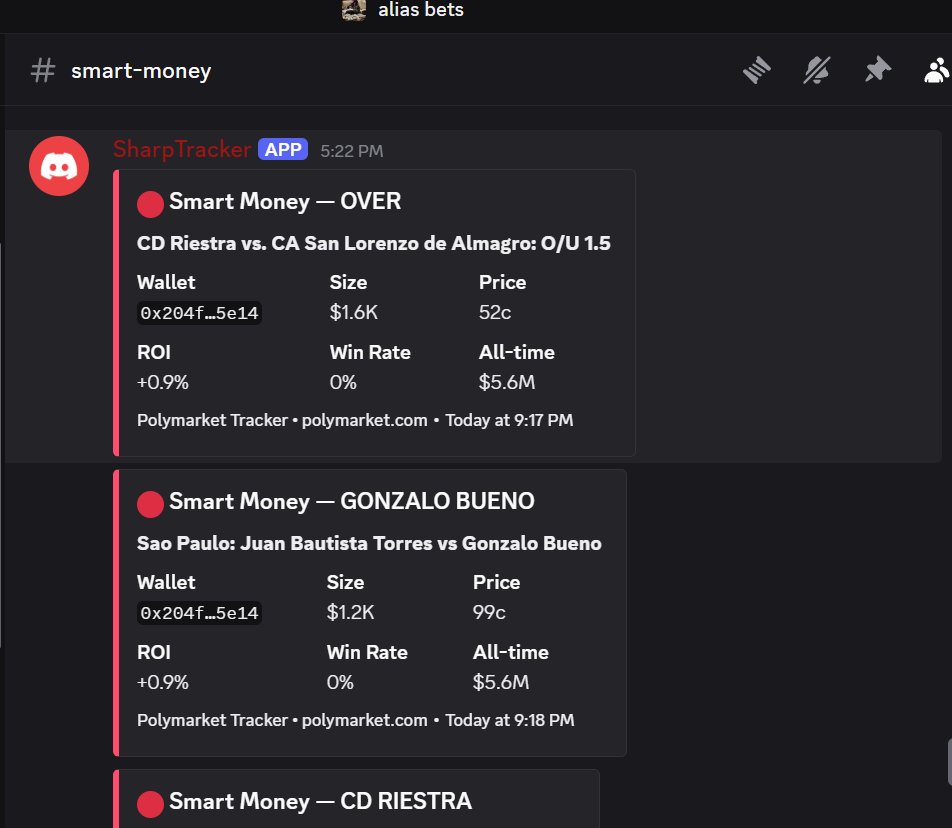Image resolution: width=952 pixels, height=828 pixels.
Task: Click red circle beside GONZALO BUENO title
Action: [x=150, y=504]
